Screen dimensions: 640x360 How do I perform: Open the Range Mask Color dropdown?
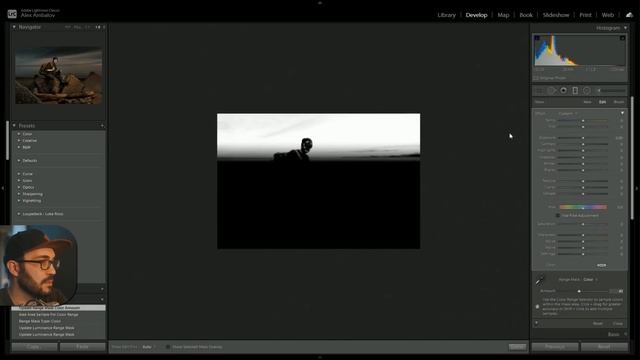tap(590, 280)
